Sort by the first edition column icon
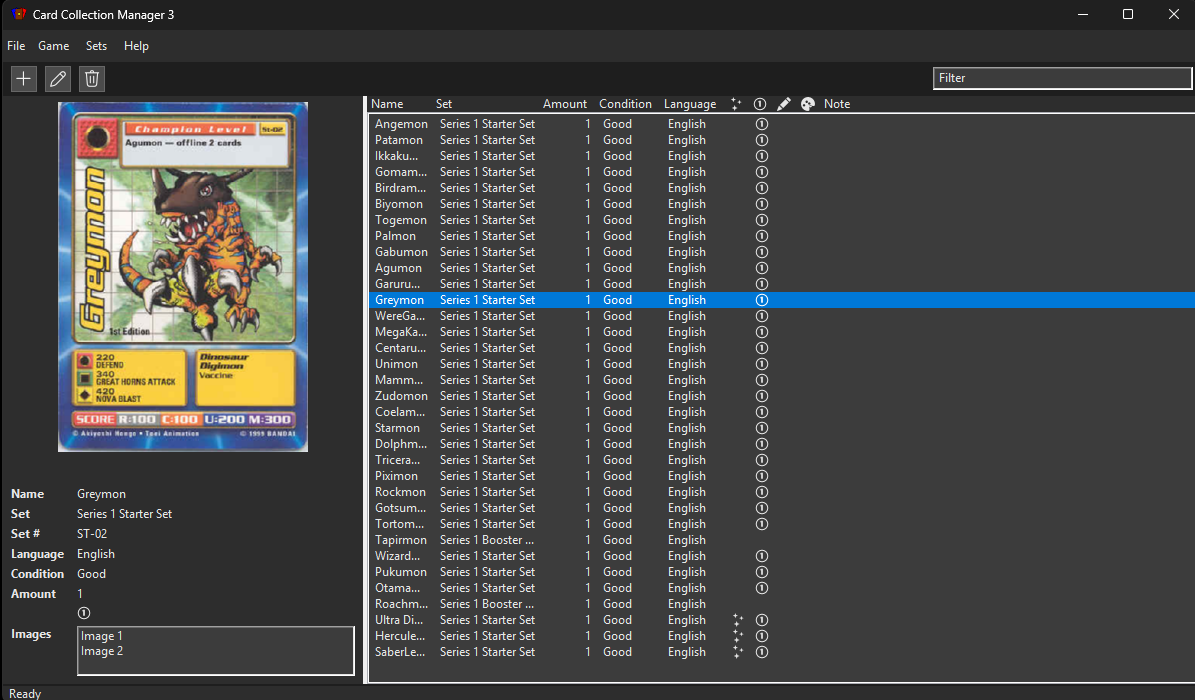Image resolution: width=1195 pixels, height=700 pixels. click(x=760, y=104)
